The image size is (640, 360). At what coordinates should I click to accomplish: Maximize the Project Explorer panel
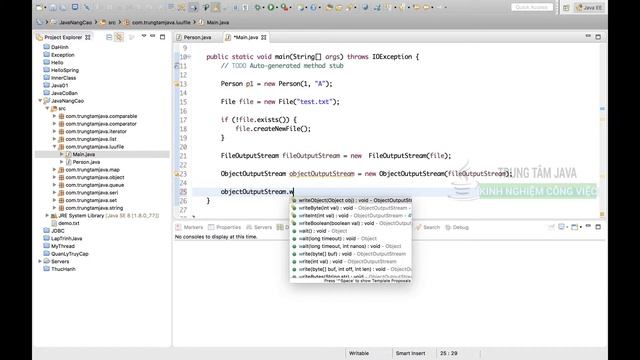click(162, 37)
